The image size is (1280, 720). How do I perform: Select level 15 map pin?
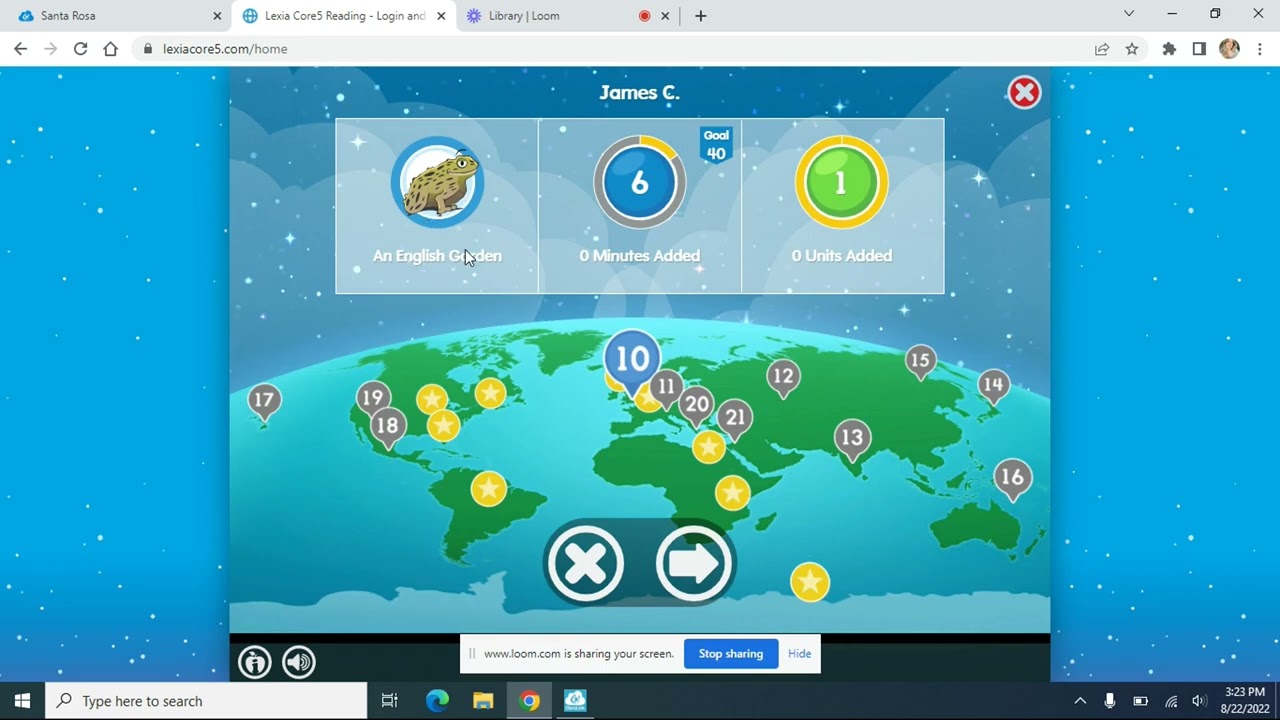pos(920,361)
